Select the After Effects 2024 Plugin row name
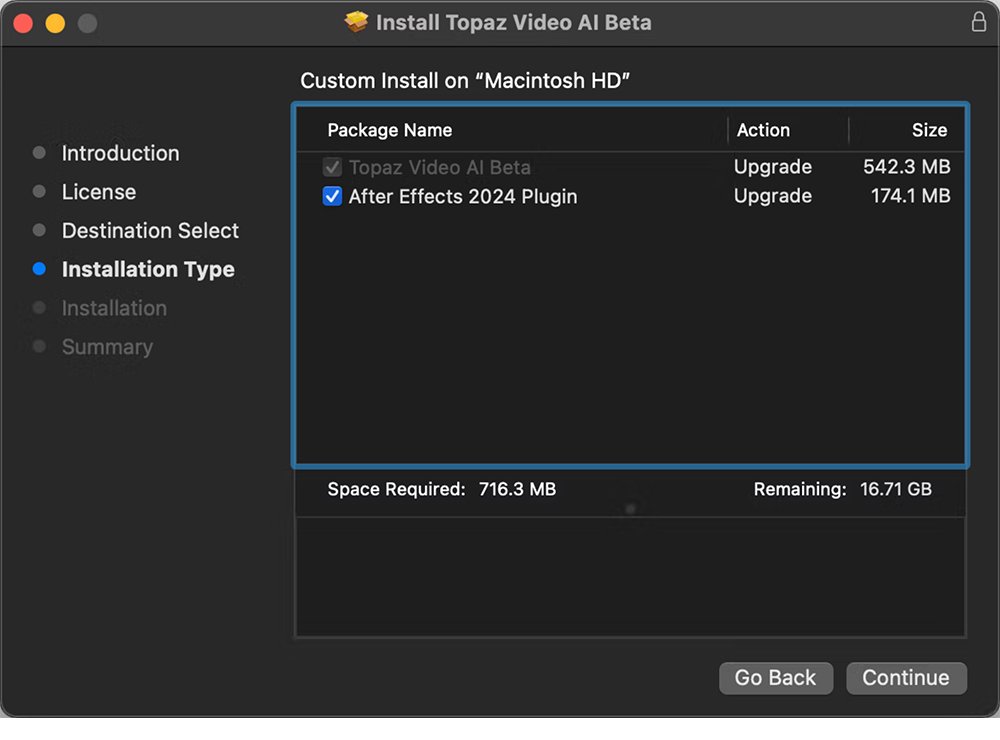1000x740 pixels. 463,196
